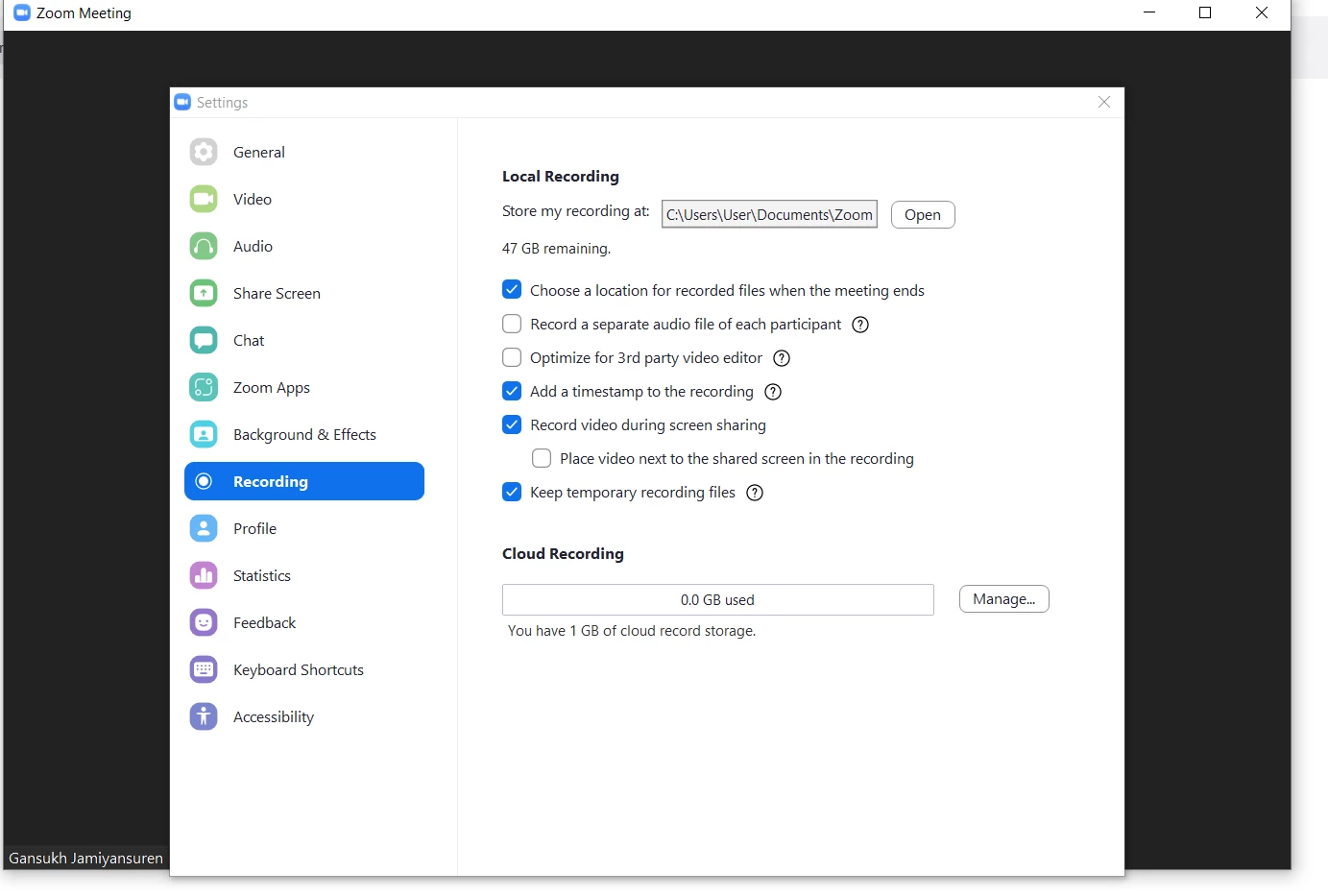Minimize the Zoom Meeting window
This screenshot has height=896, width=1328.
coord(1149,12)
